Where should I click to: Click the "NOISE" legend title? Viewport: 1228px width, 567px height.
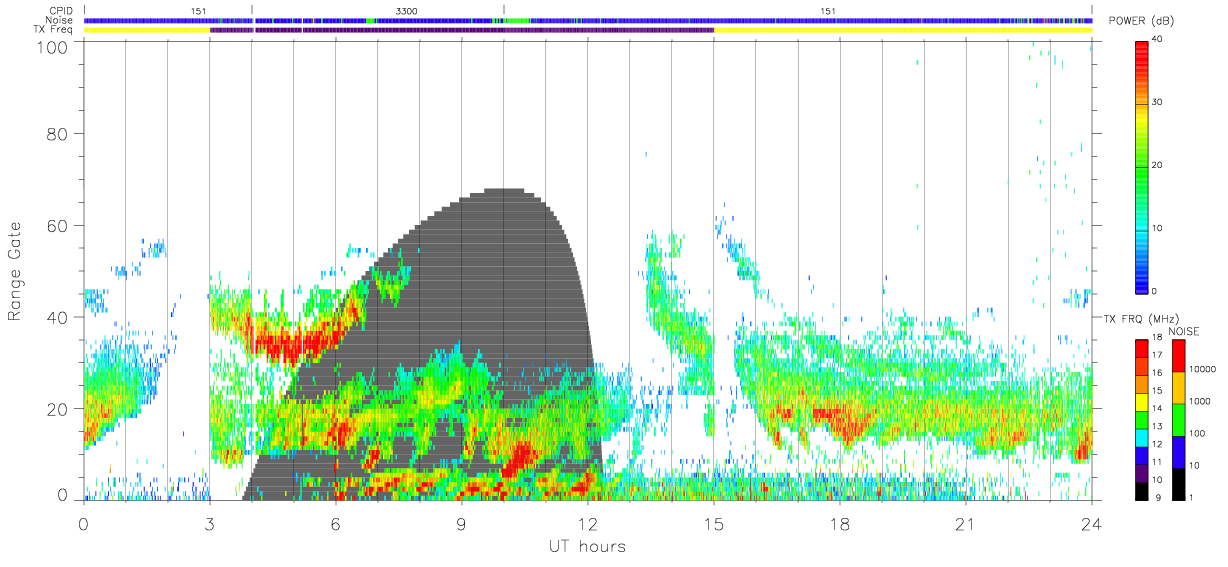point(1183,331)
